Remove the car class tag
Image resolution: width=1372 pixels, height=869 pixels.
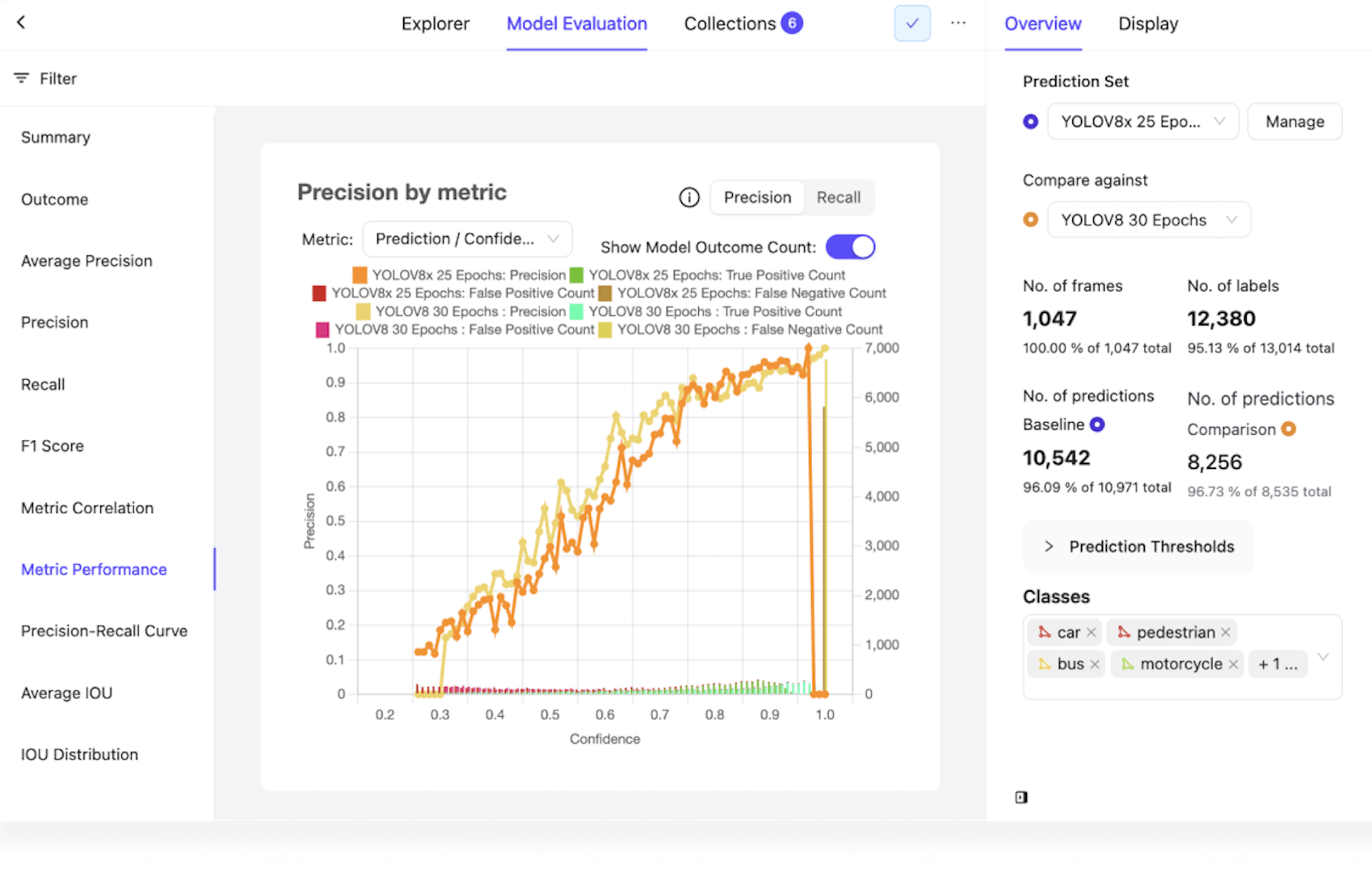pos(1091,632)
